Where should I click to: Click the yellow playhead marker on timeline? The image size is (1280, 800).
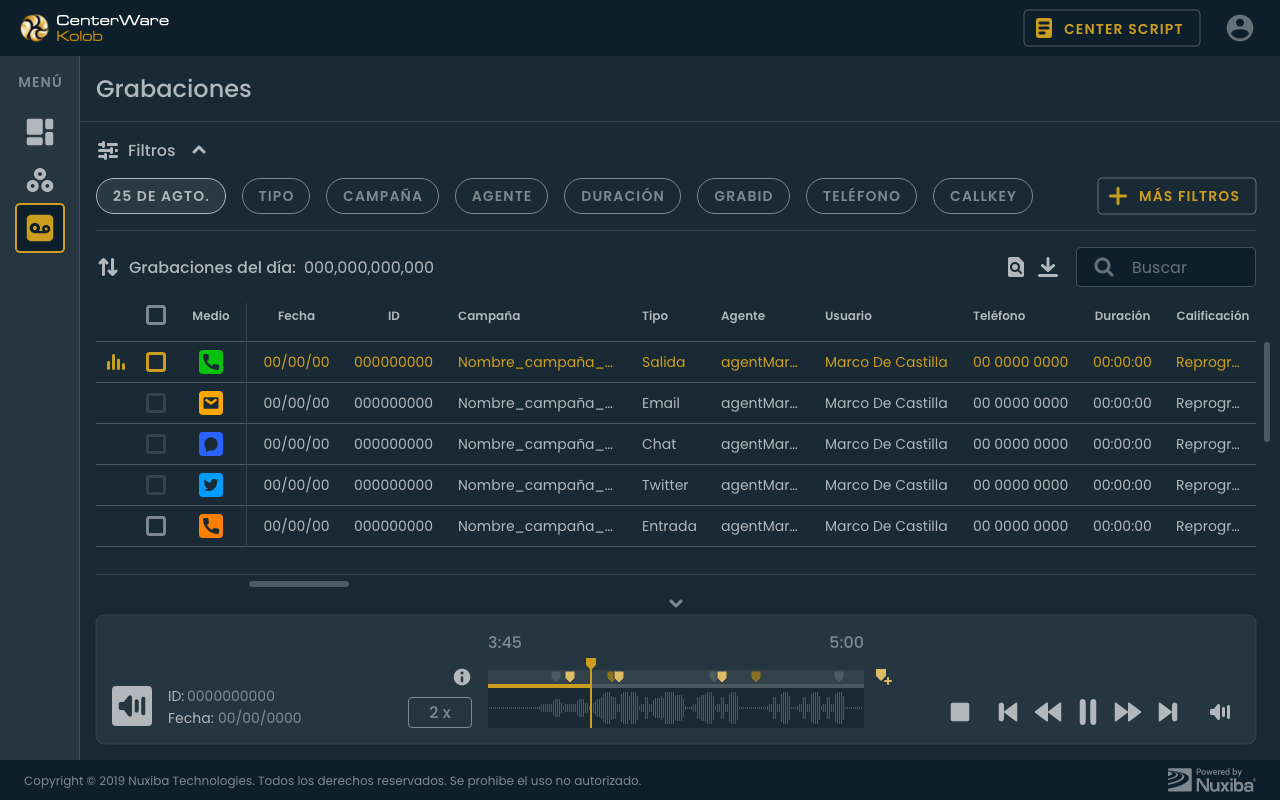(x=591, y=664)
